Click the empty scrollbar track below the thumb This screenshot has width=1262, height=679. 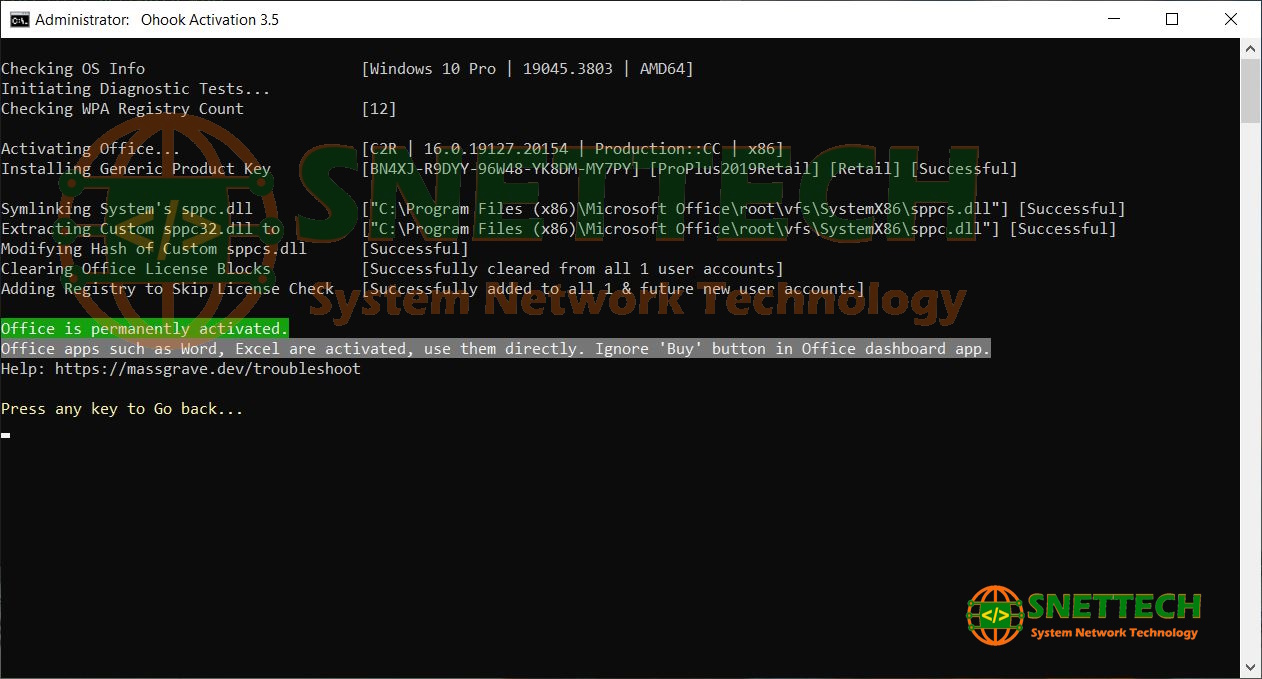(1250, 400)
